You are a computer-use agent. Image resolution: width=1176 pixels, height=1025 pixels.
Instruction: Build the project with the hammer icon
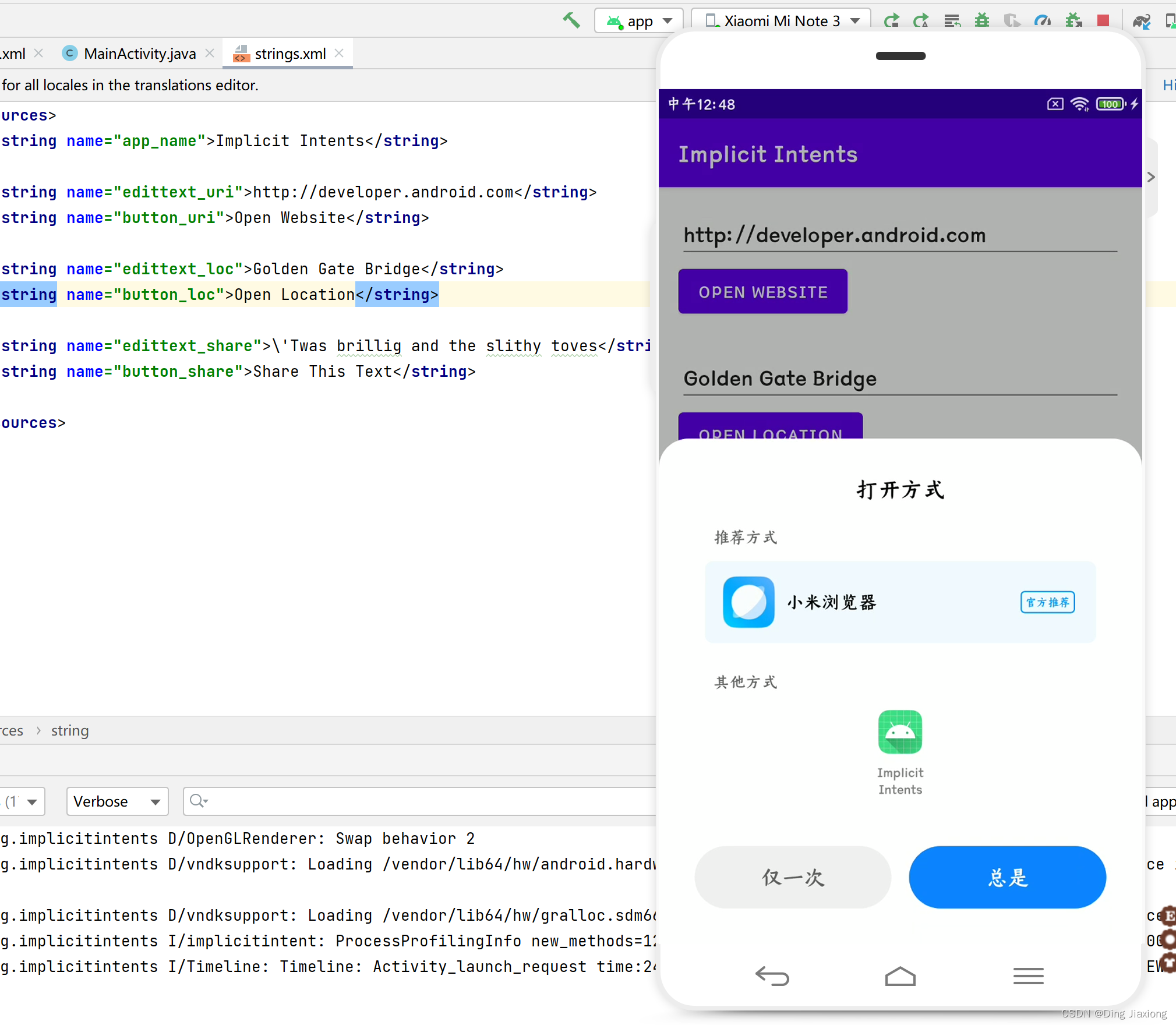click(571, 20)
